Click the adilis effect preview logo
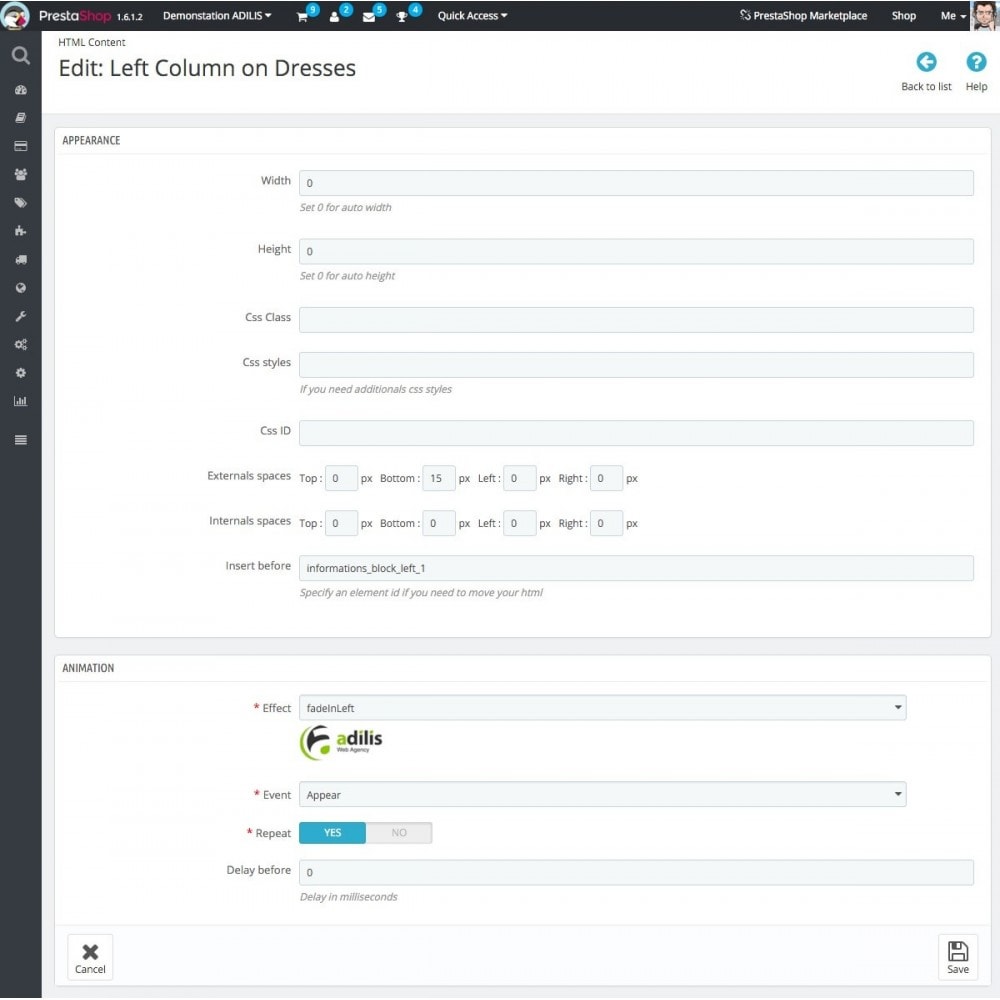The width and height of the screenshot is (1000, 1000). point(341,742)
